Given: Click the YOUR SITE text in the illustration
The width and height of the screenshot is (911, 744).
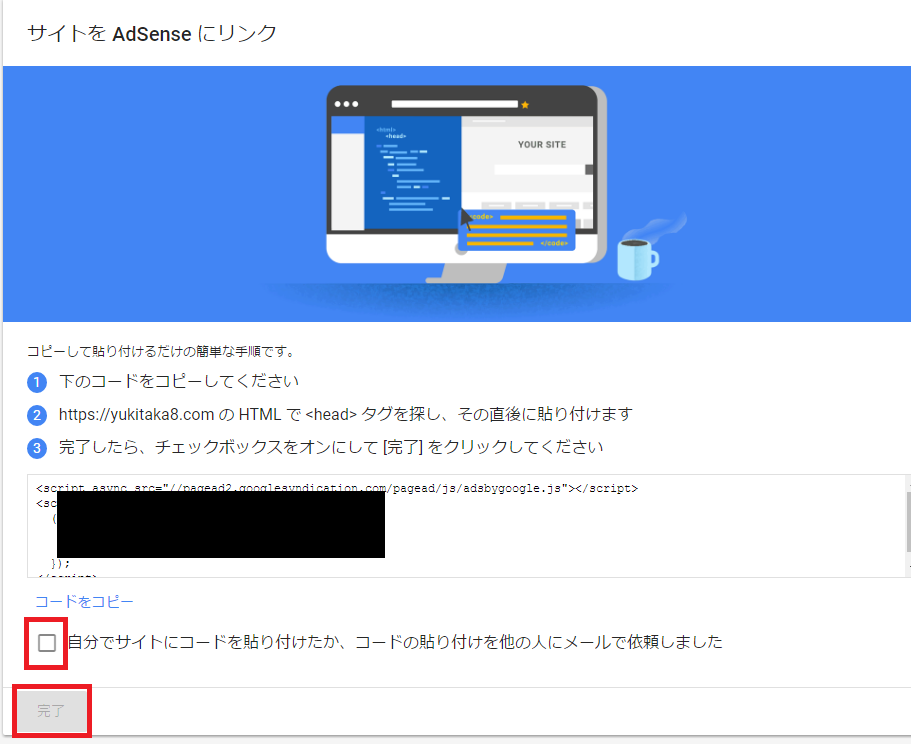Looking at the screenshot, I should (x=541, y=145).
